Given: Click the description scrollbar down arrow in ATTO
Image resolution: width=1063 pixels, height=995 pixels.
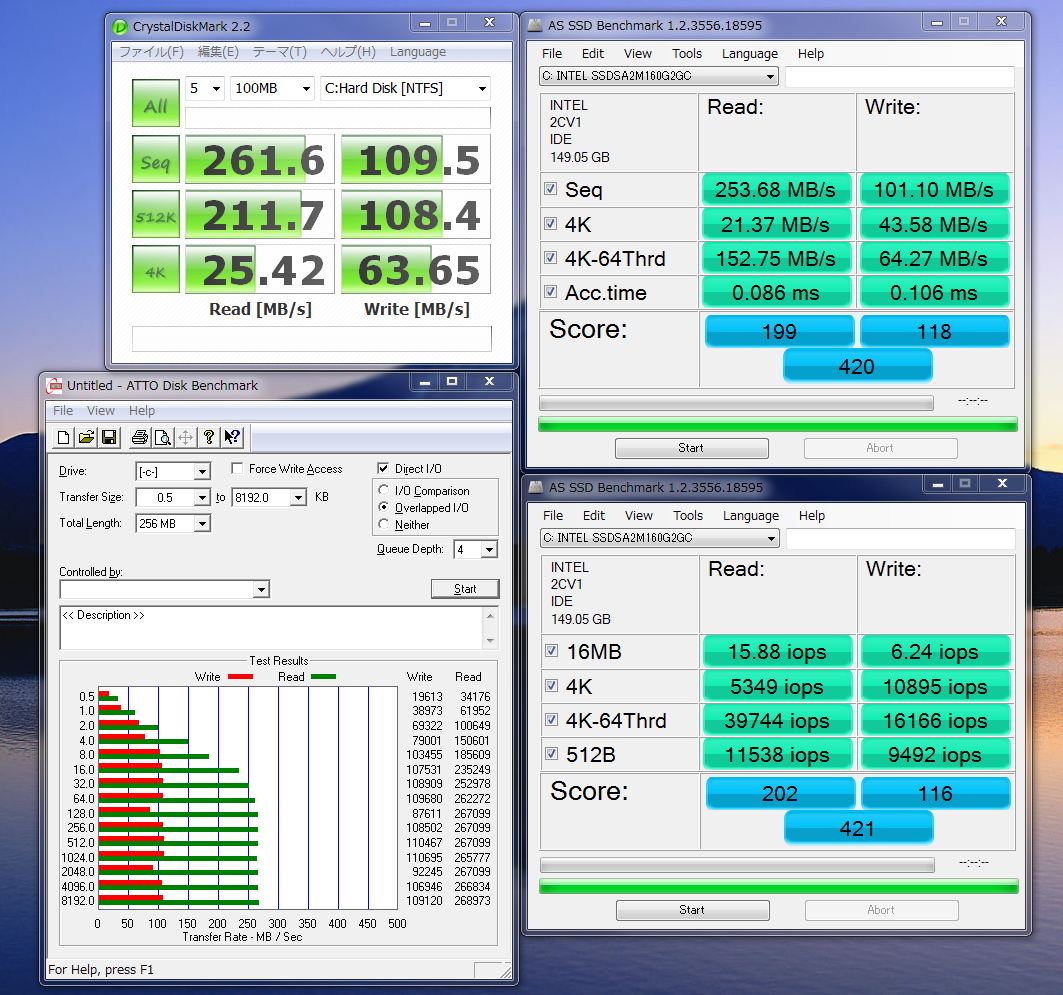Looking at the screenshot, I should point(490,641).
